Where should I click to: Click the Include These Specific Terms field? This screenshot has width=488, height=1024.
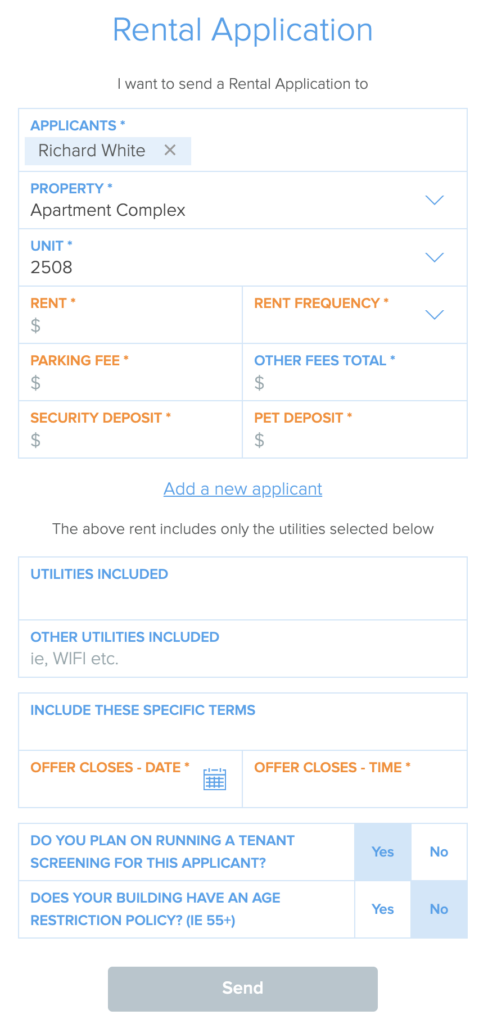point(243,722)
